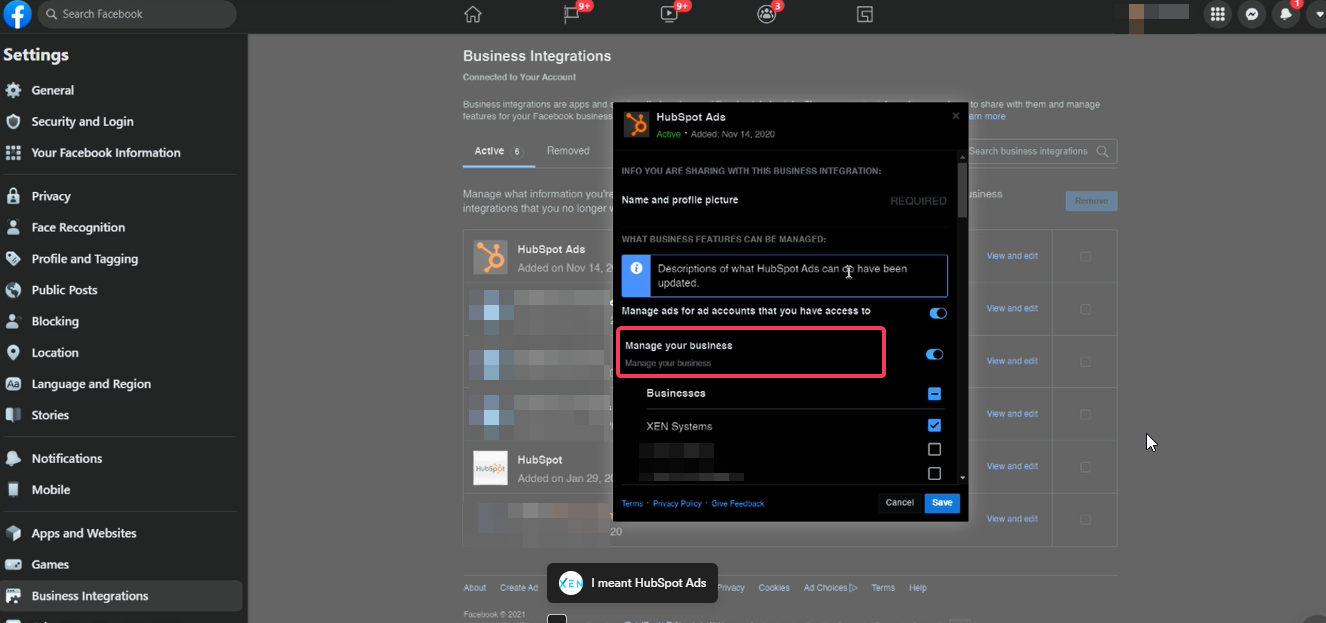Open the notifications bell
1326x623 pixels.
pyautogui.click(x=1286, y=14)
